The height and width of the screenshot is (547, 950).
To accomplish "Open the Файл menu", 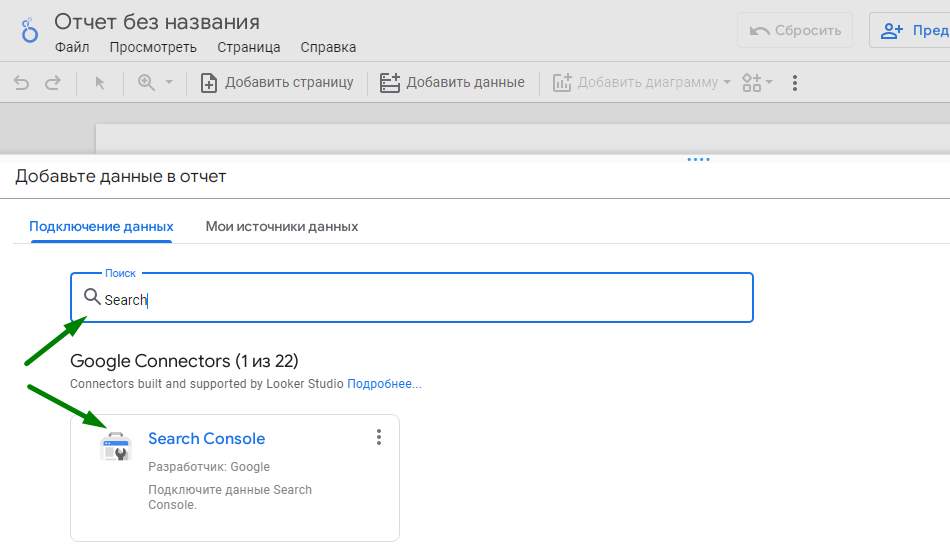I will tap(72, 47).
